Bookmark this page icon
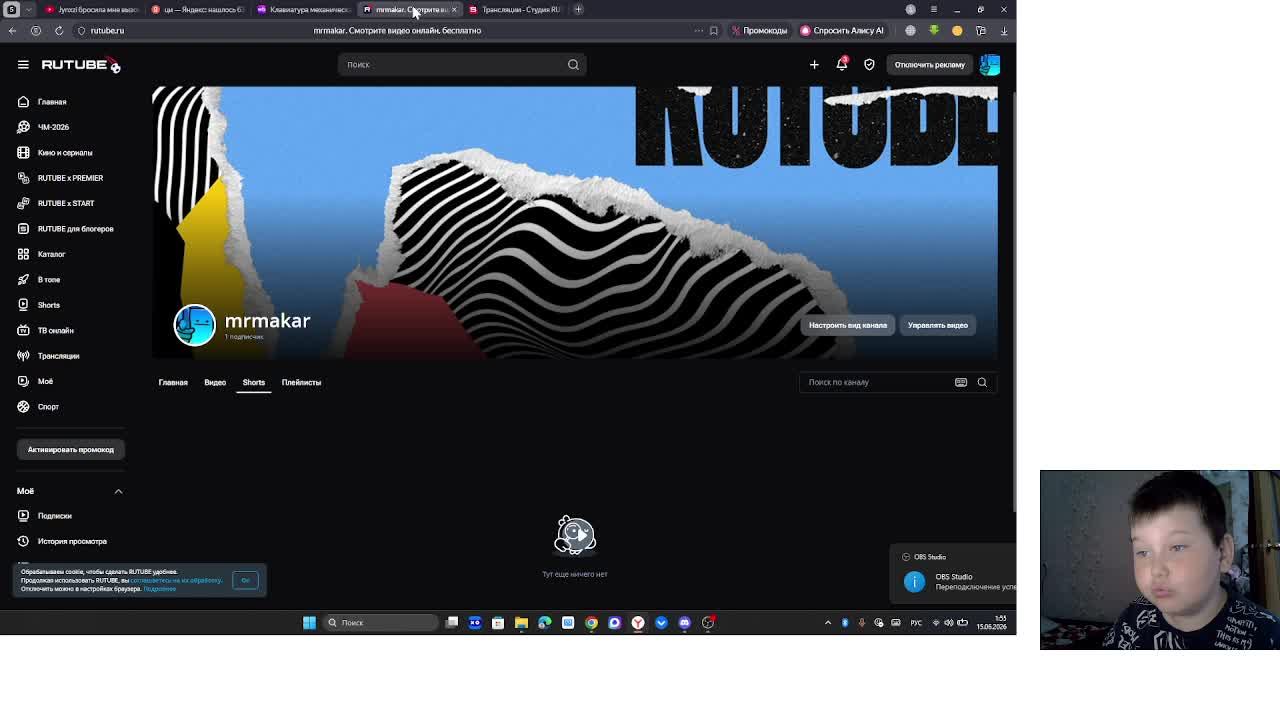 pyautogui.click(x=713, y=31)
